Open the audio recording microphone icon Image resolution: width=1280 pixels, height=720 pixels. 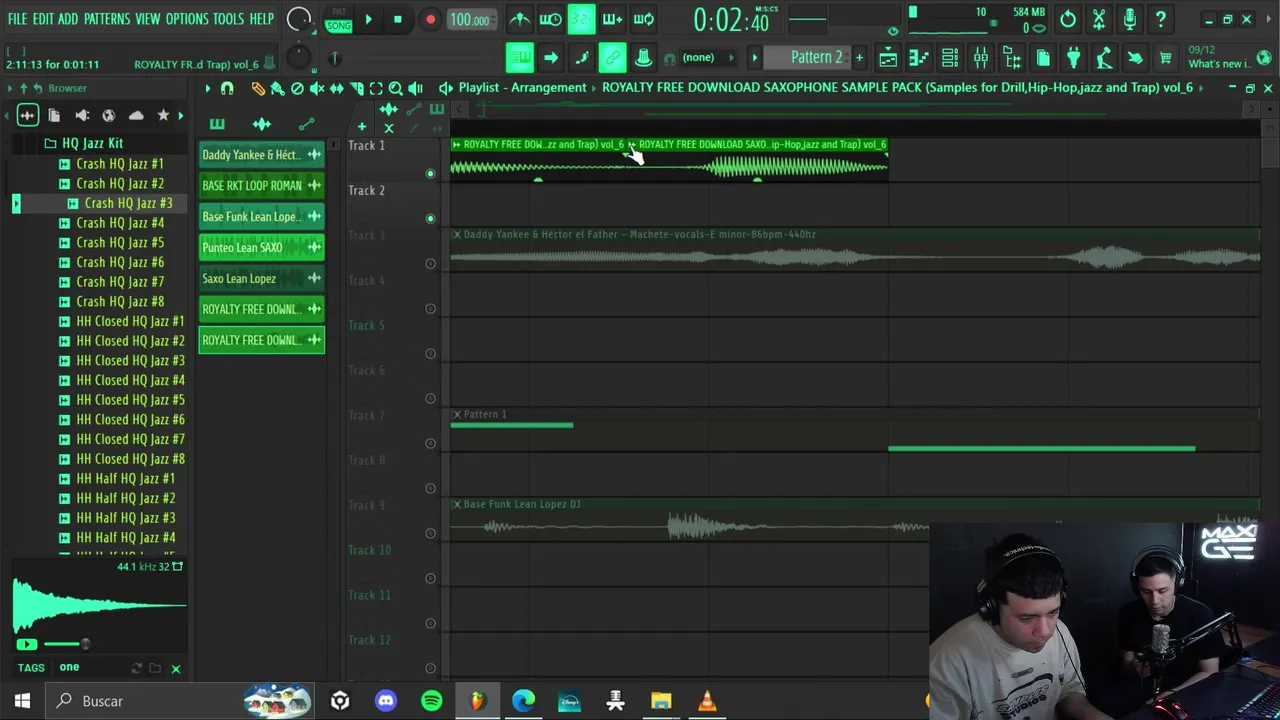coord(1130,19)
